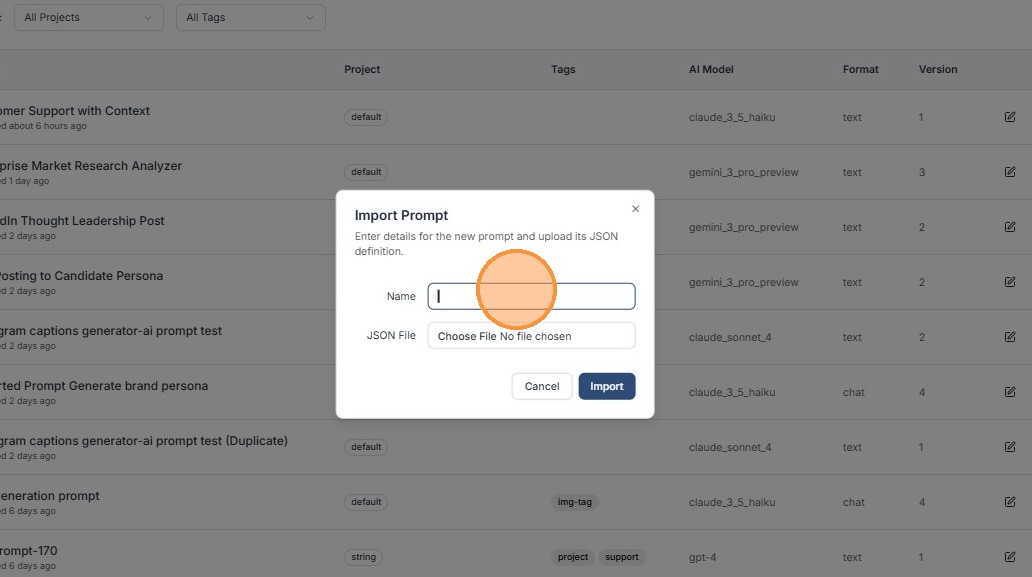
Task: Select the support tag badge
Action: point(621,557)
